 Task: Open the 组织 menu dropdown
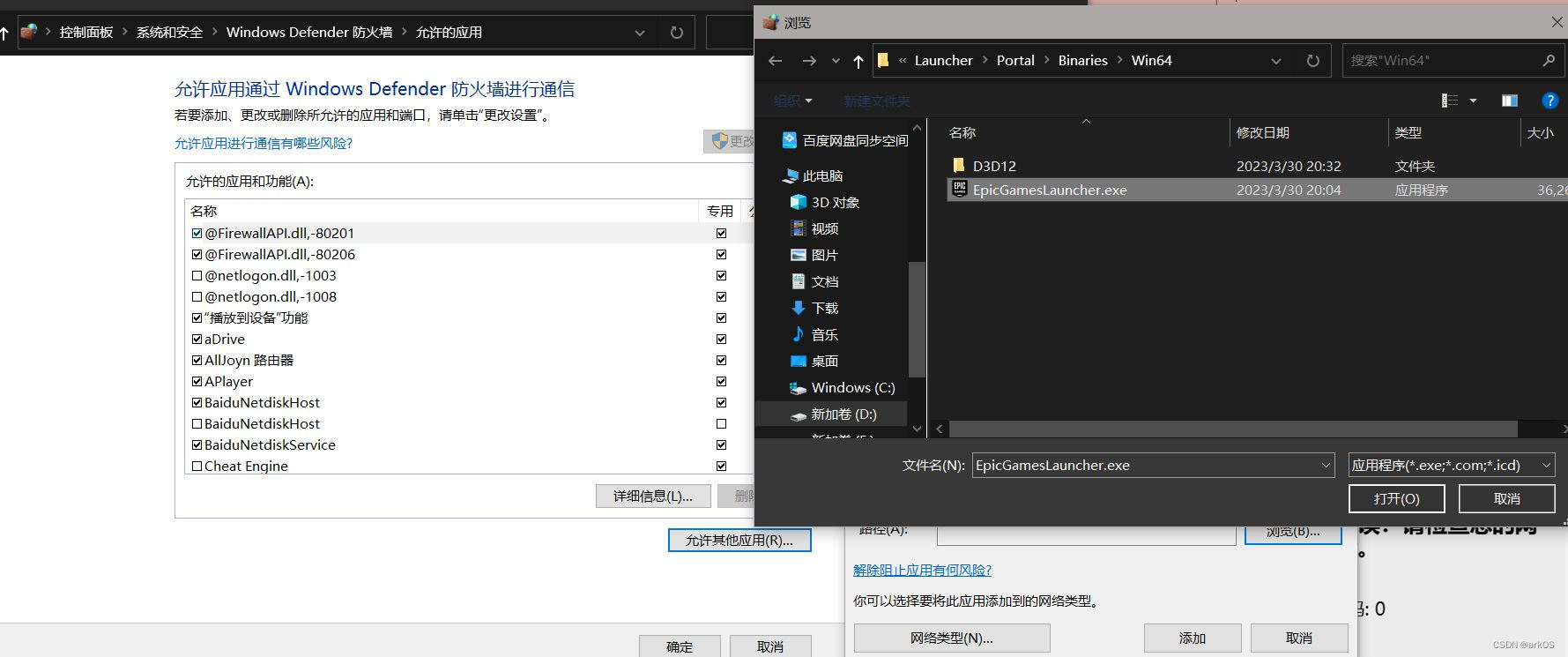(793, 101)
